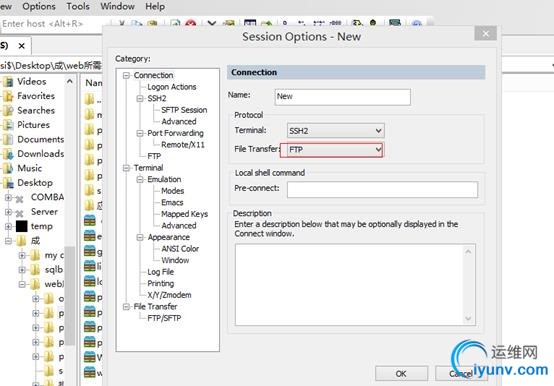554x386 pixels.
Task: Select ANSI Color category
Action: [x=180, y=249]
